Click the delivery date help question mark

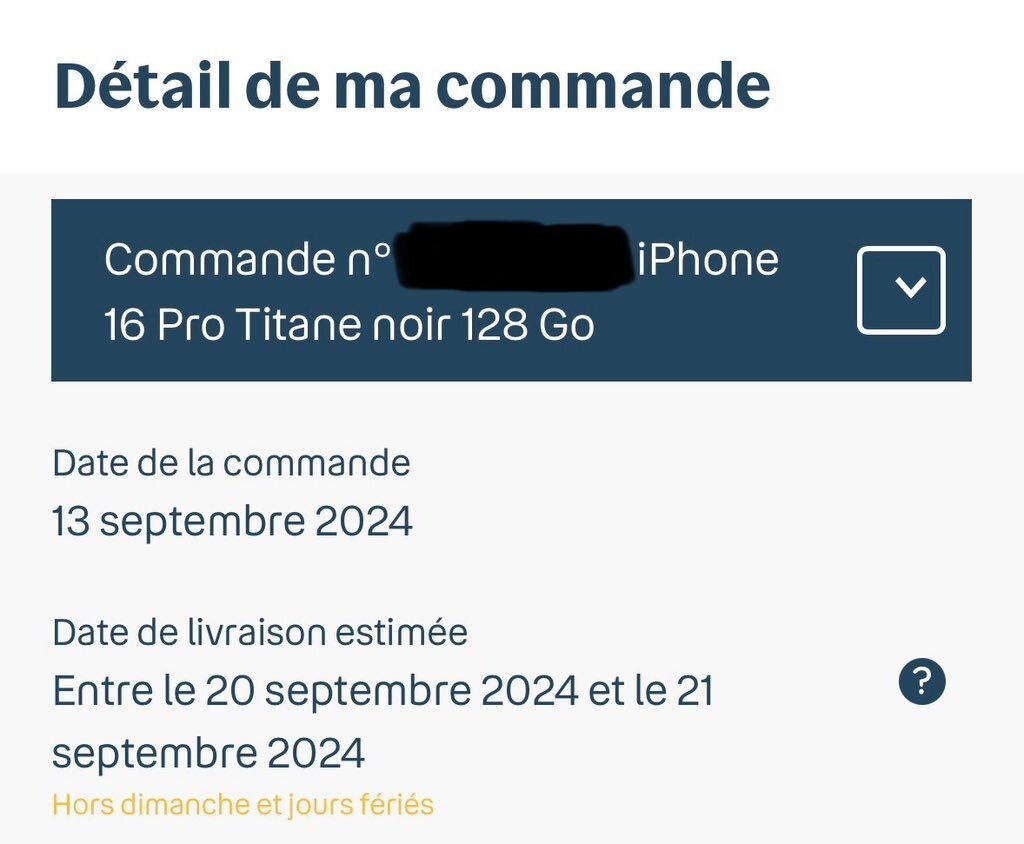tap(921, 683)
